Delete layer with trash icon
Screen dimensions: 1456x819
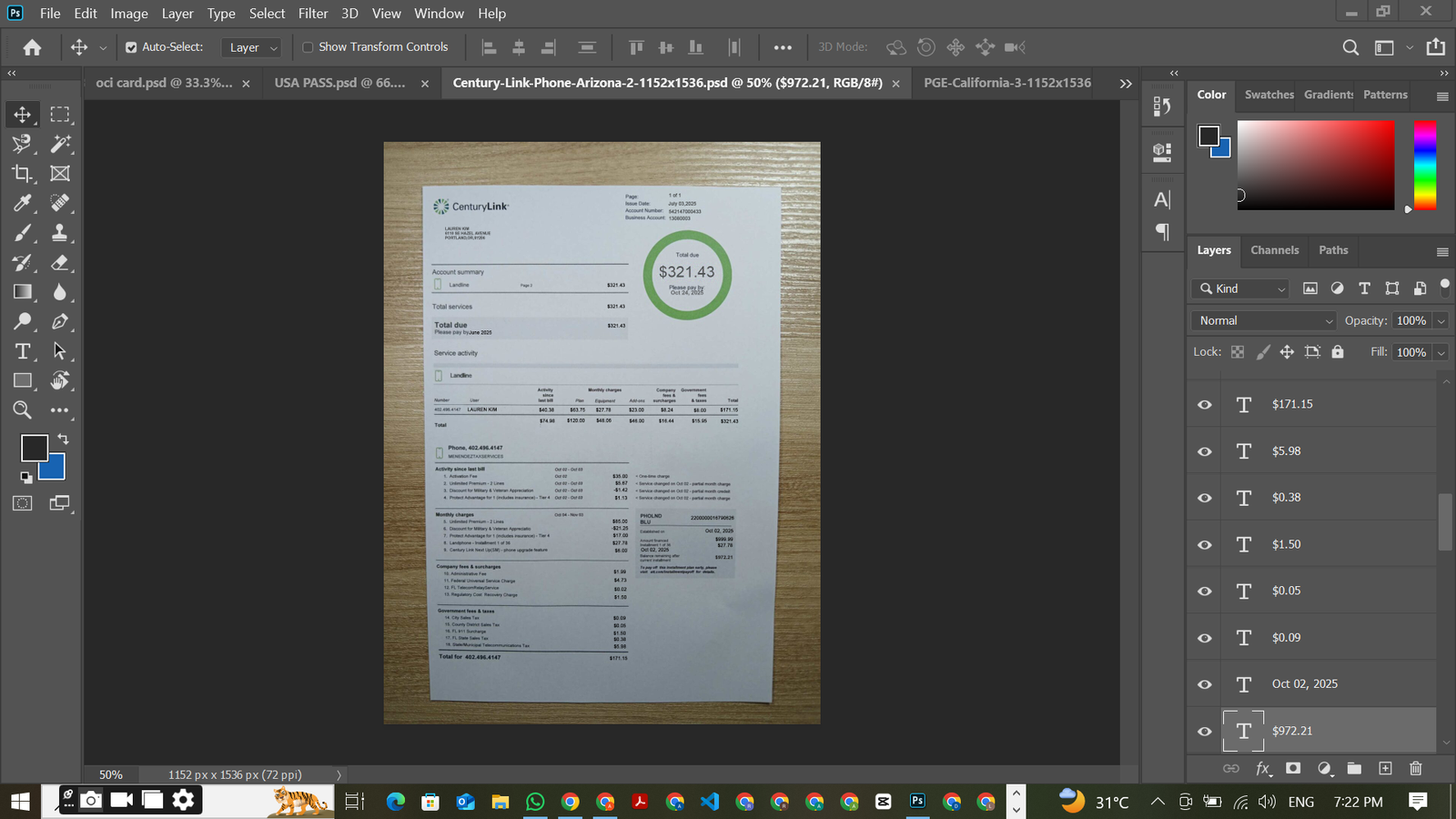[1416, 769]
